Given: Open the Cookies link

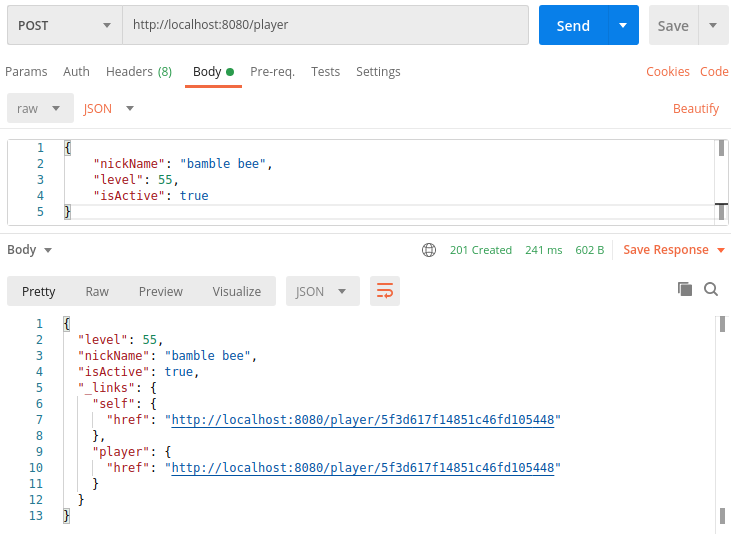Looking at the screenshot, I should (667, 72).
